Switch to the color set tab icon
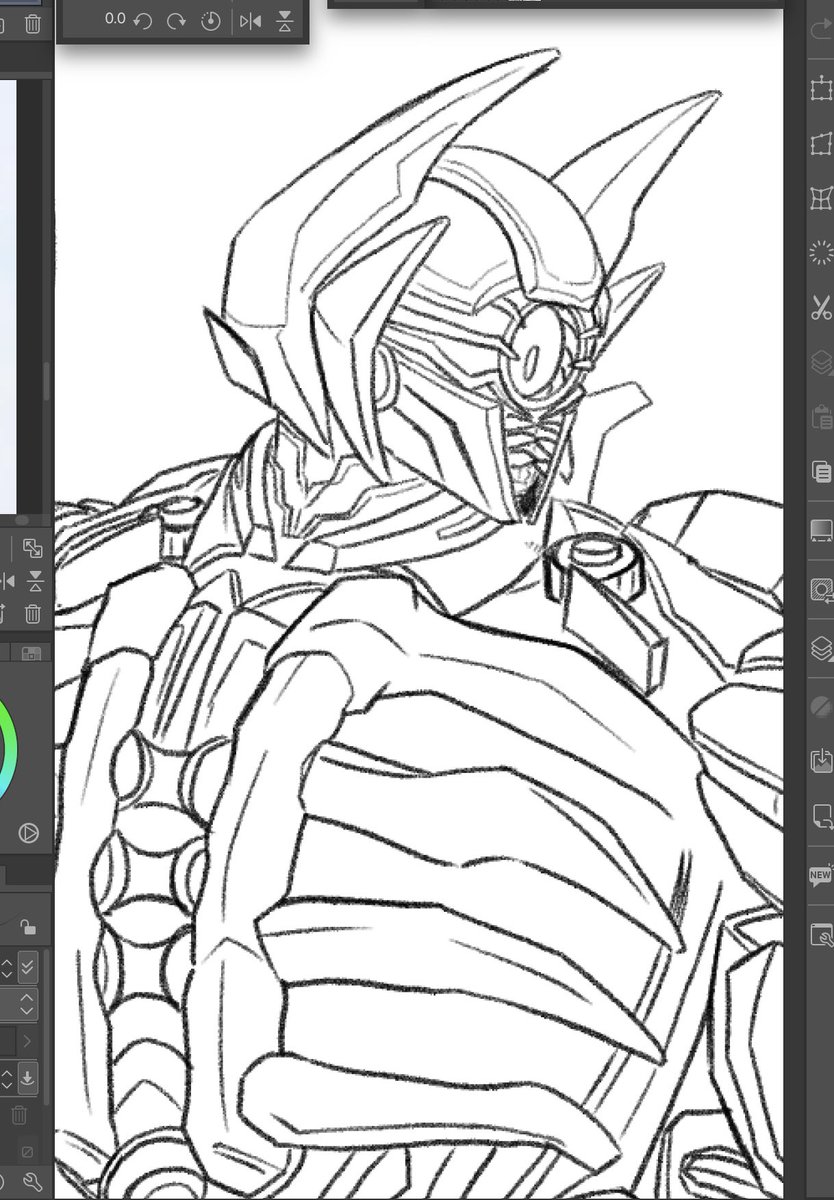 (31, 653)
